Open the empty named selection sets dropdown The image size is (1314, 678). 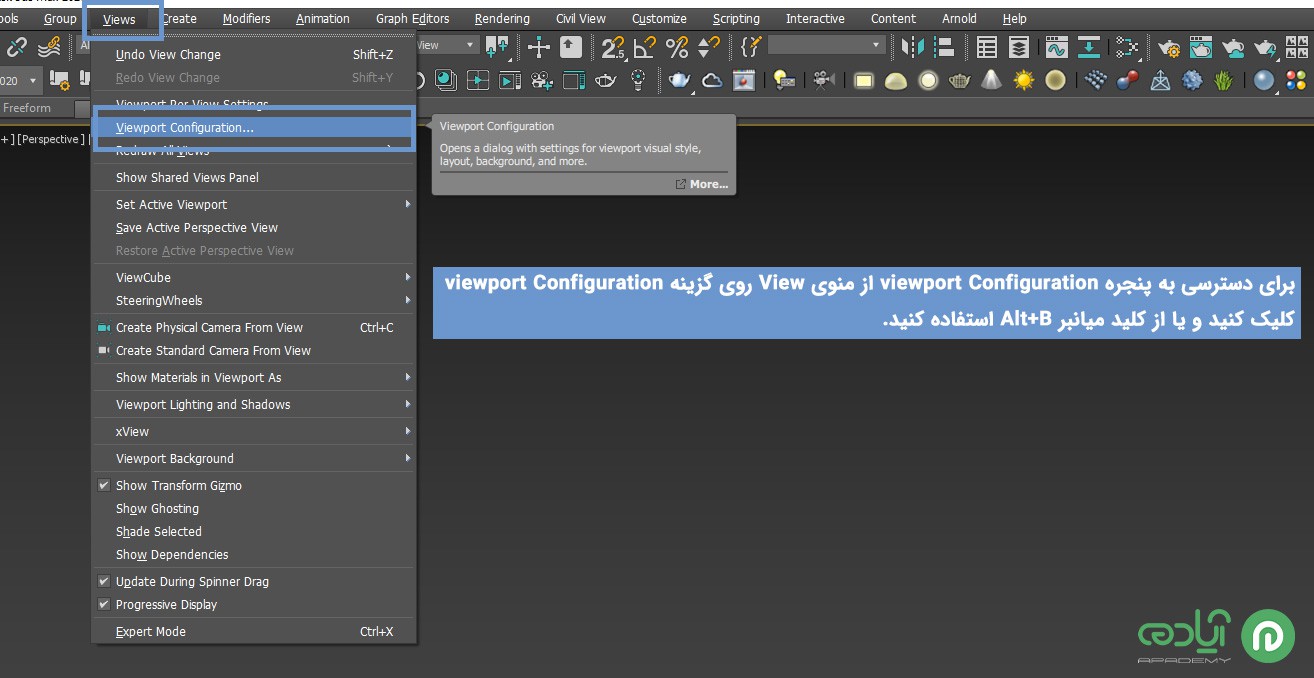(x=827, y=45)
